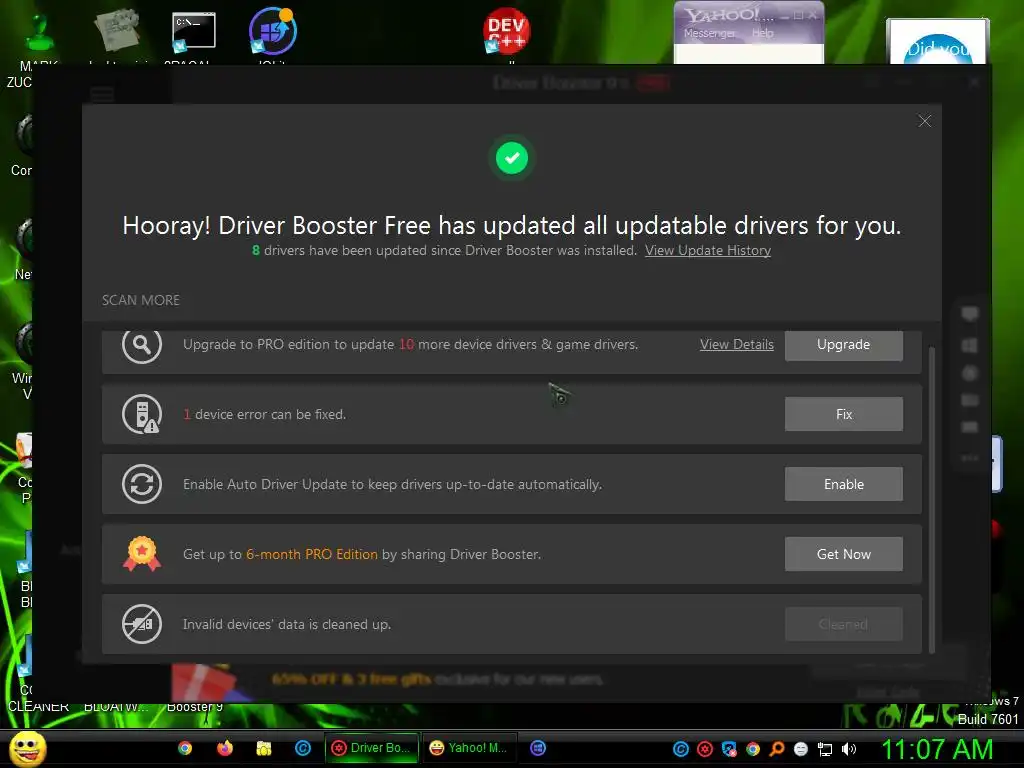Click the orange magnifier tray icon
The image size is (1024, 768).
[777, 749]
